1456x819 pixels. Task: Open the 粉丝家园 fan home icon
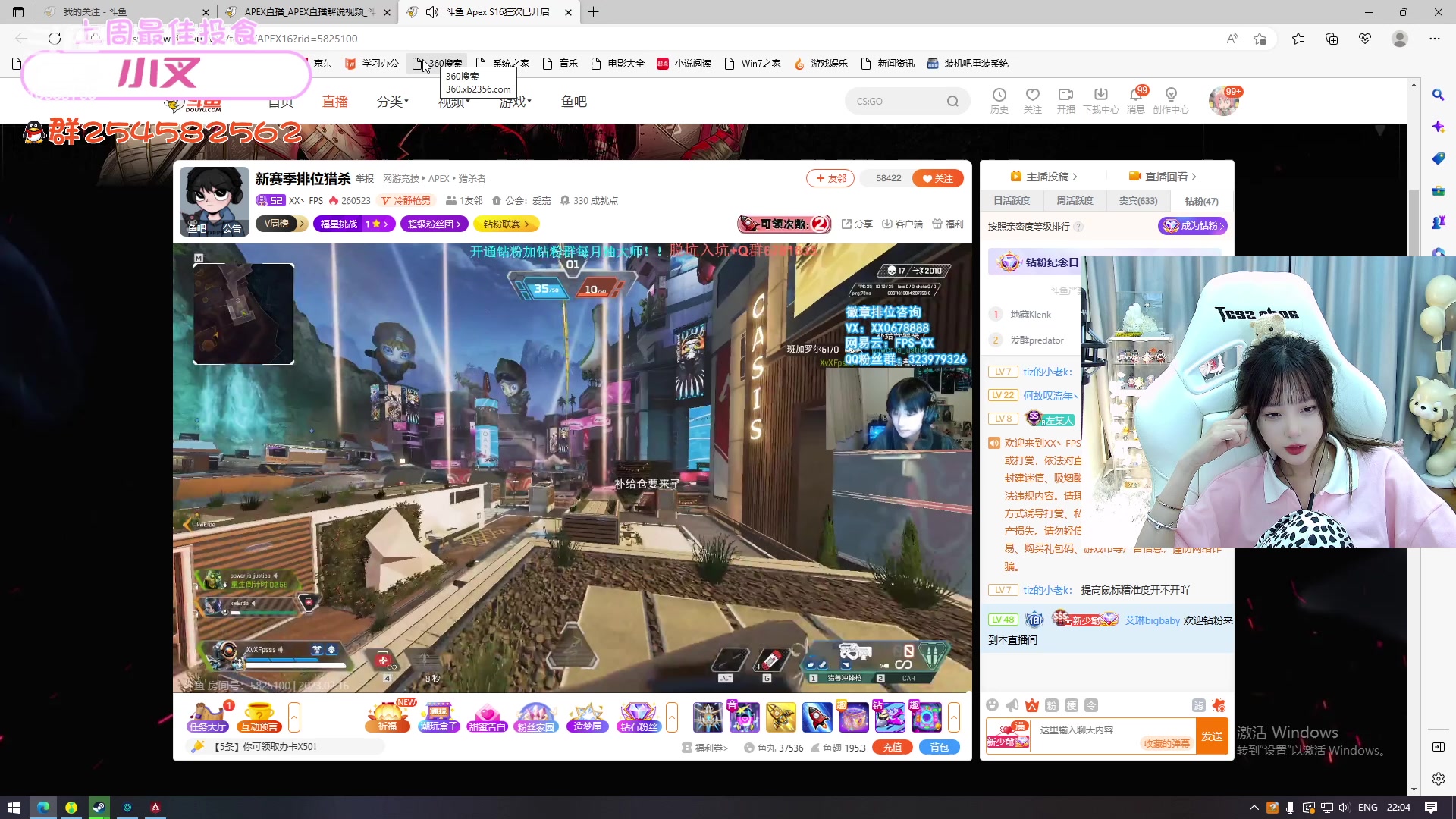536,717
